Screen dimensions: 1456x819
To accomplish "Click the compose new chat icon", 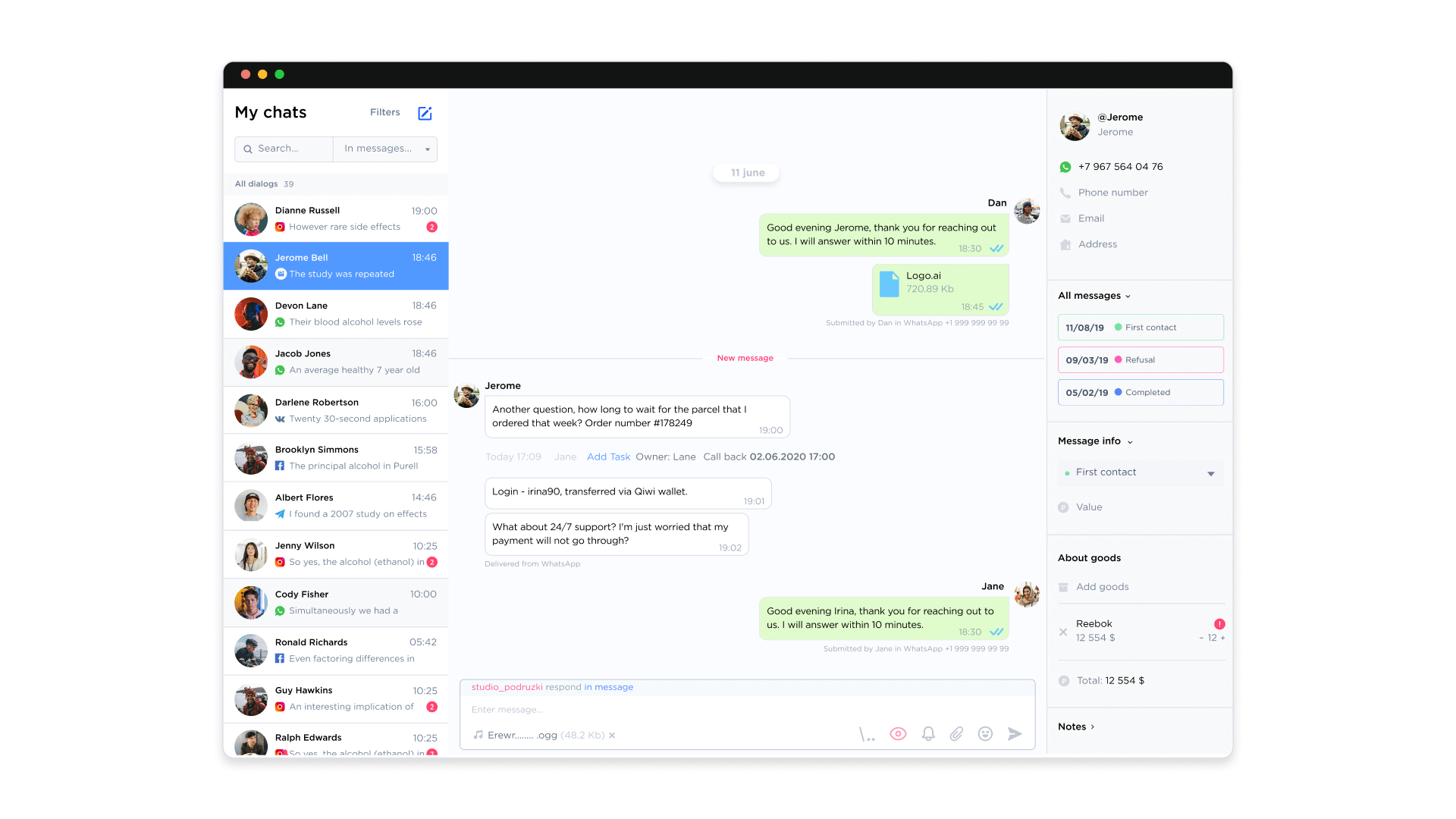I will click(425, 112).
